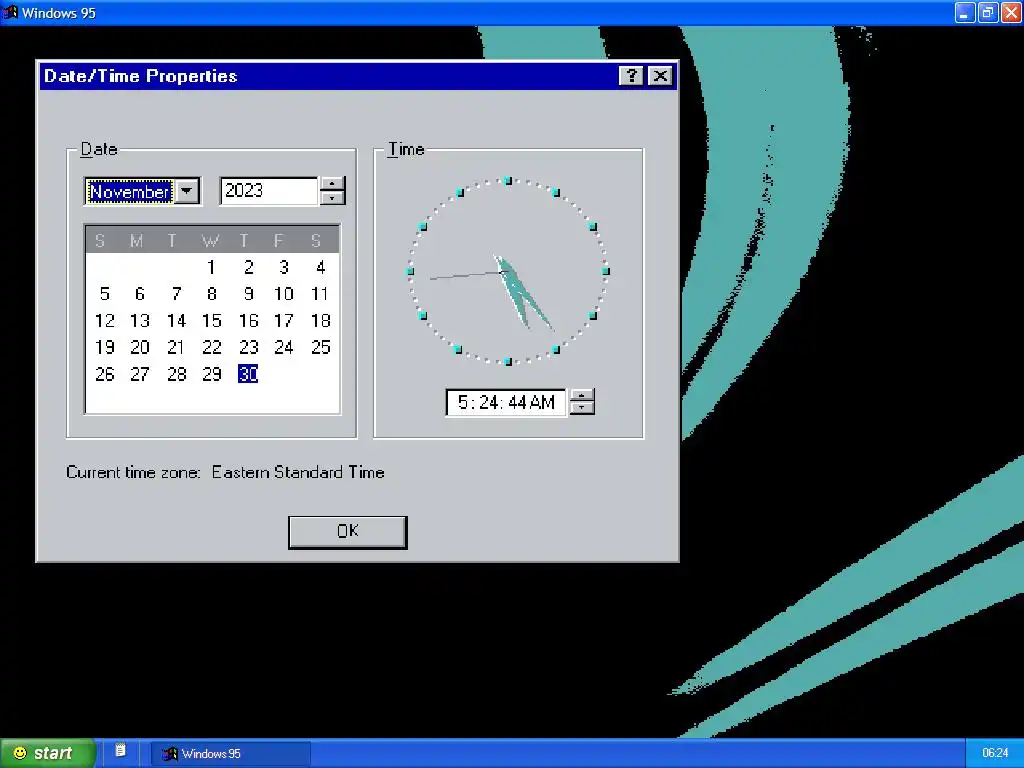Restore down the Windows 95 outer window
The height and width of the screenshot is (768, 1024).
987,12
